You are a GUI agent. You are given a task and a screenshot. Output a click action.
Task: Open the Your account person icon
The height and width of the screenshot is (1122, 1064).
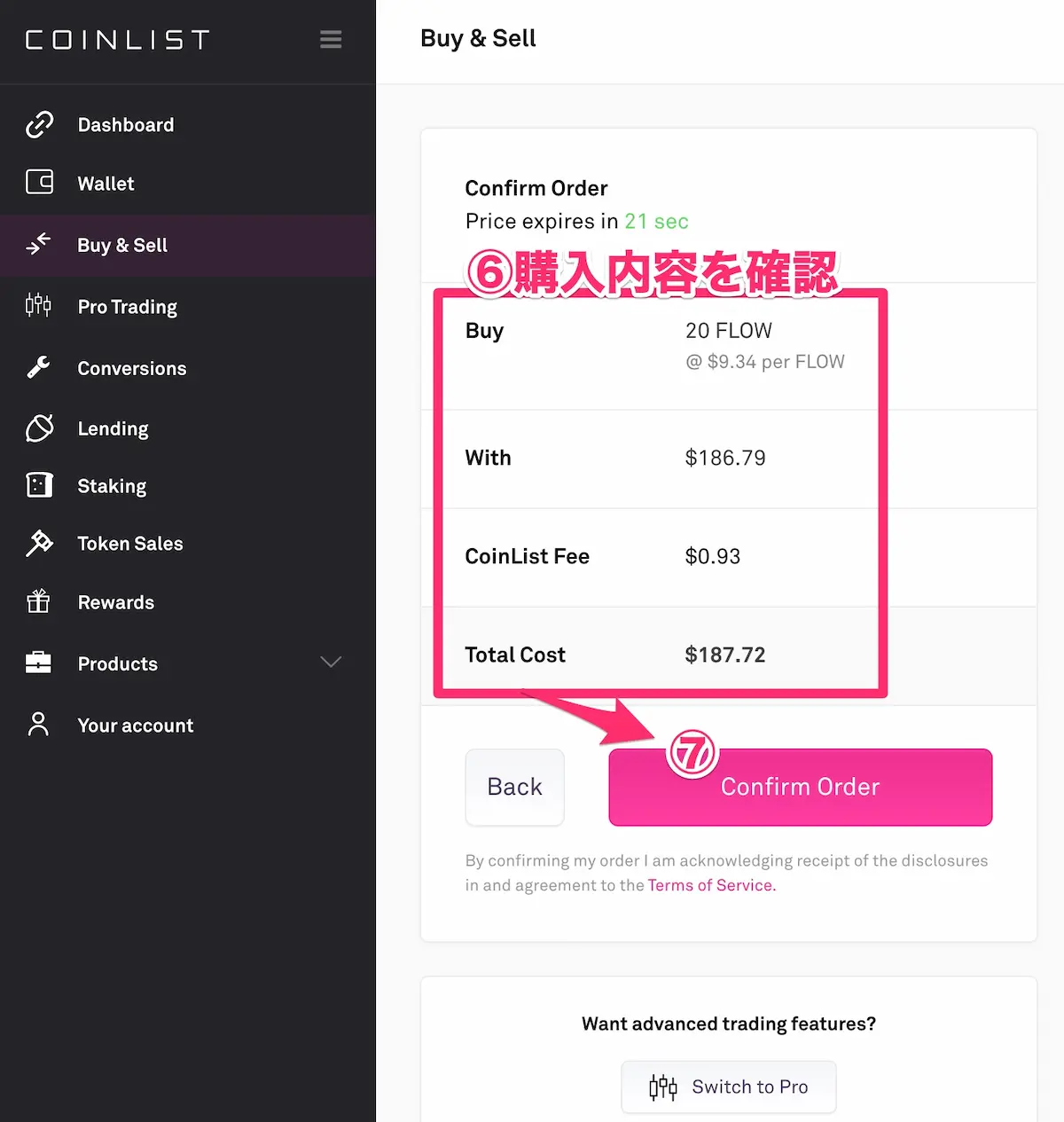click(39, 725)
